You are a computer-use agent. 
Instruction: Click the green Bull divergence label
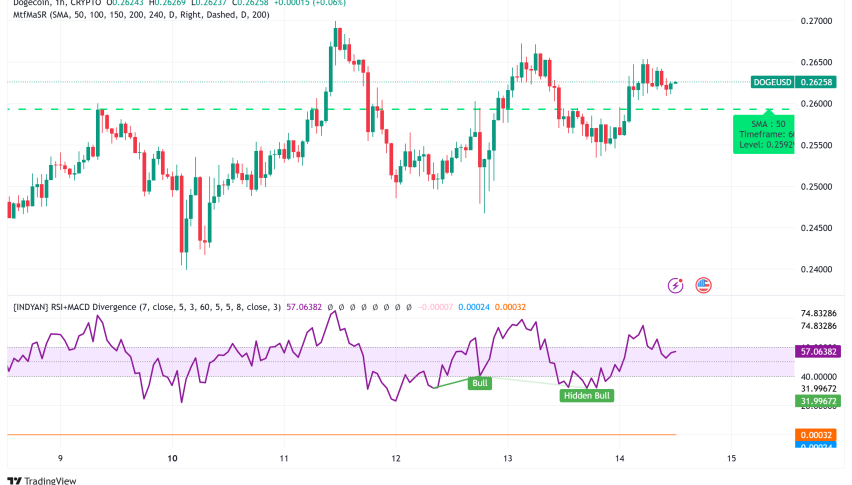(x=480, y=383)
